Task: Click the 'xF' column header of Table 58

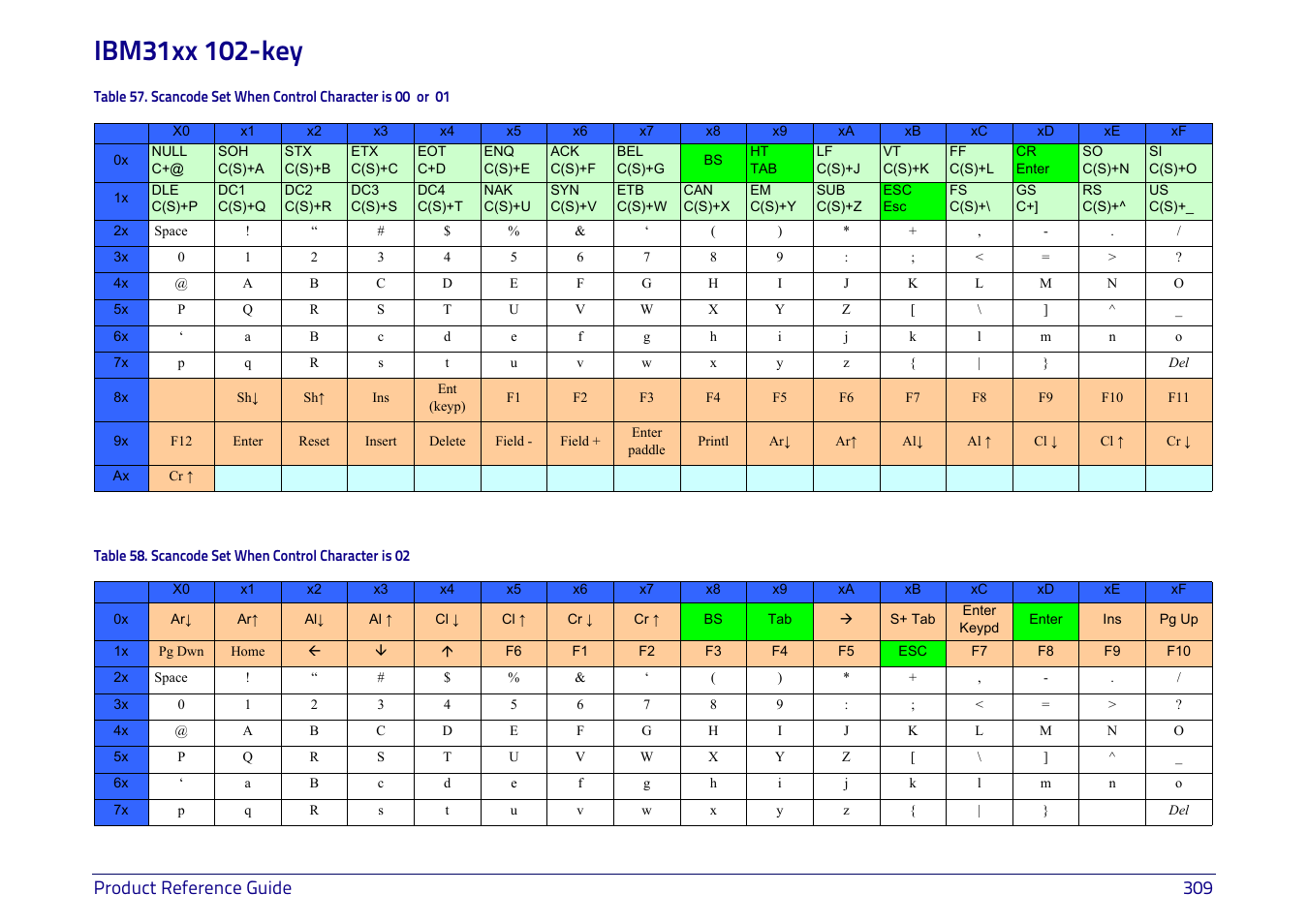Action: point(1179,590)
